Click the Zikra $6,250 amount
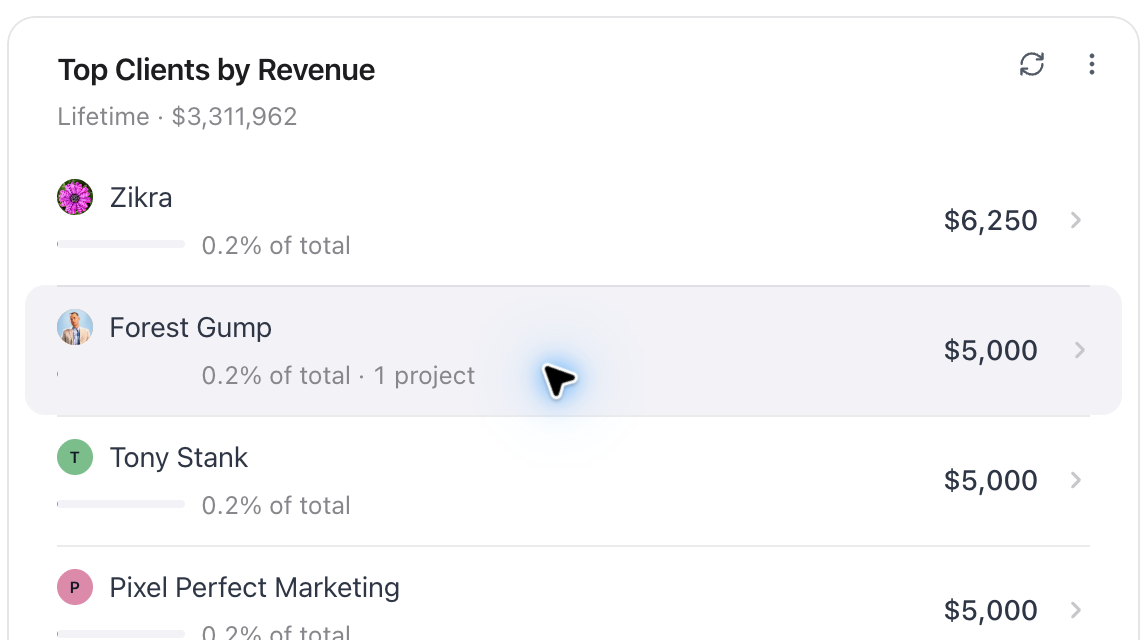Viewport: 1148px width, 640px height. tap(990, 220)
